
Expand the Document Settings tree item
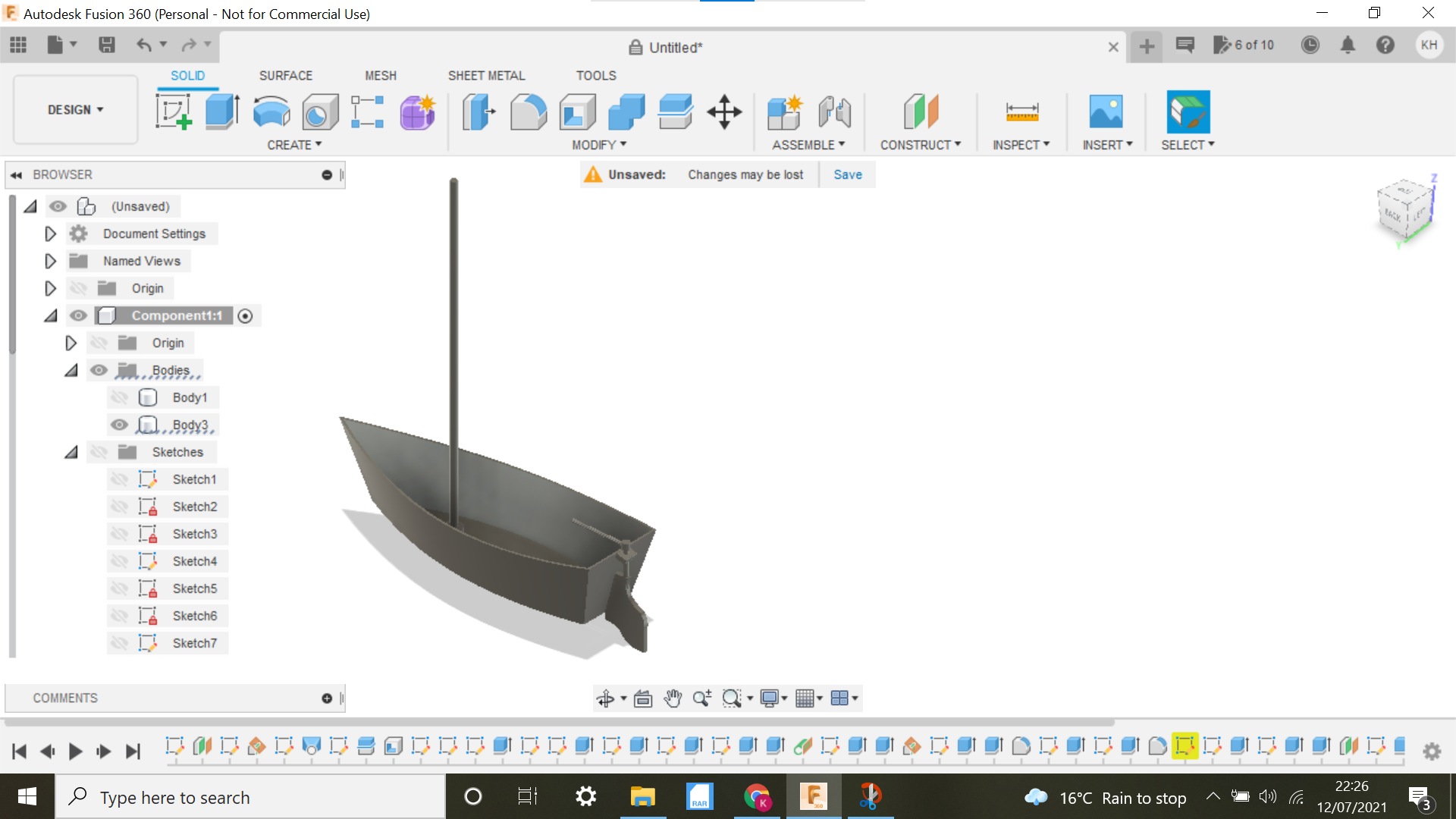click(50, 234)
